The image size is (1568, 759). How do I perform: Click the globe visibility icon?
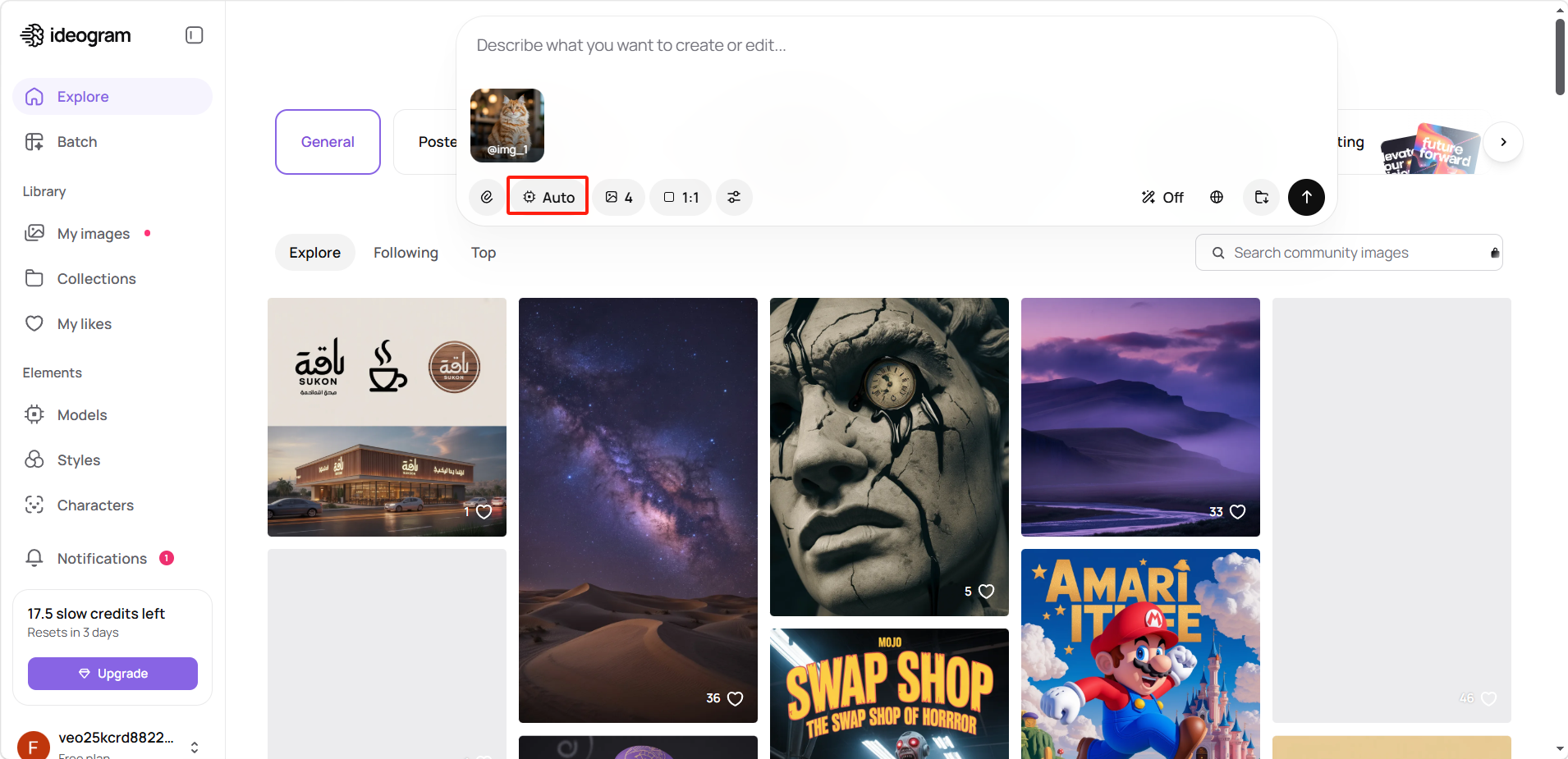(1217, 197)
